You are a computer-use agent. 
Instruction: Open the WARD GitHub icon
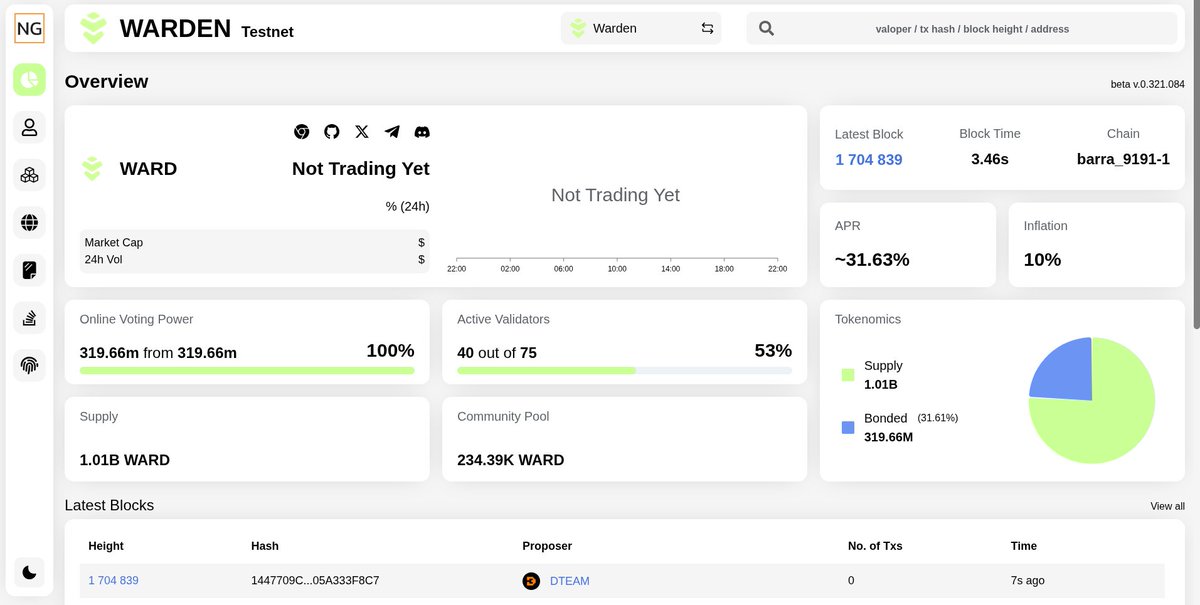(332, 131)
